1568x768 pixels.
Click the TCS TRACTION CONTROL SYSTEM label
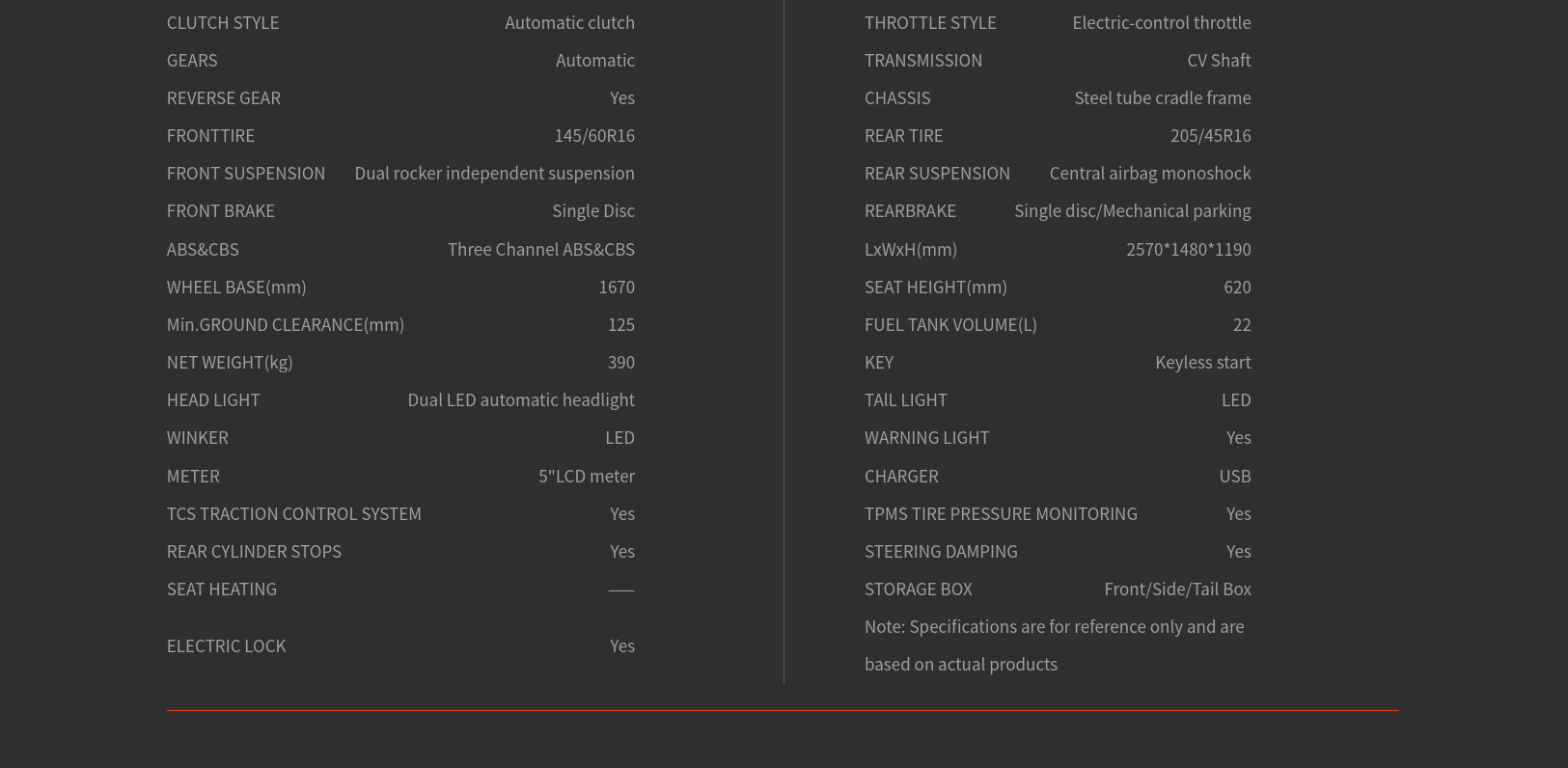click(294, 514)
